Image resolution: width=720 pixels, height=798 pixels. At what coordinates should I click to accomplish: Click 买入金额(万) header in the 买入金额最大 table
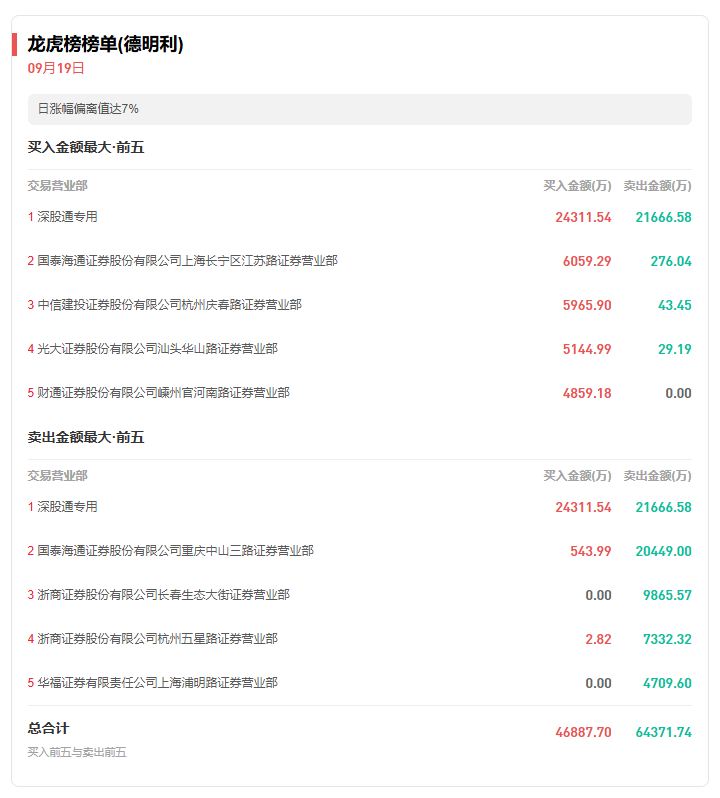click(578, 186)
